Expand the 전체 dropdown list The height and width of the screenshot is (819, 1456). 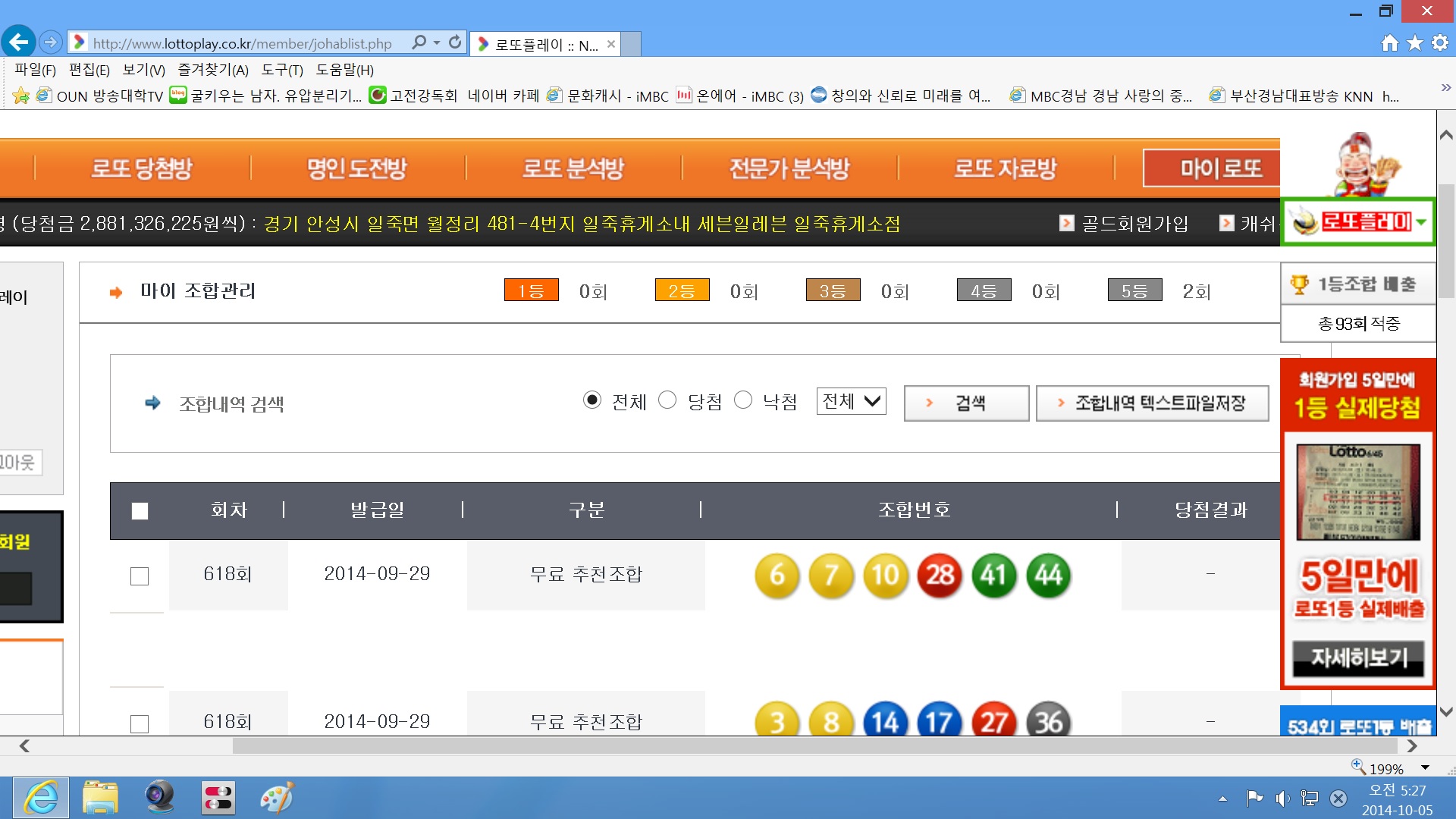[x=851, y=401]
